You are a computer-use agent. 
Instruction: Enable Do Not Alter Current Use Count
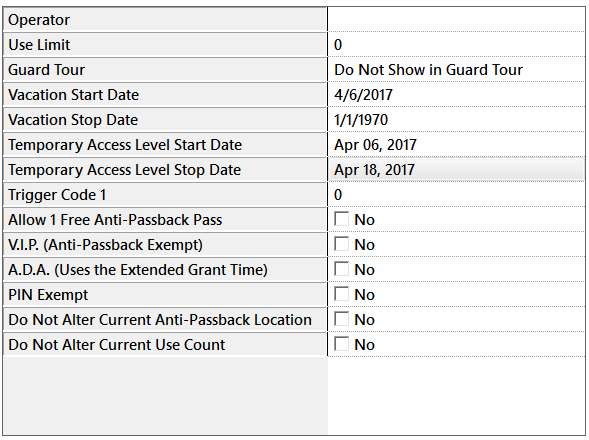pyautogui.click(x=341, y=344)
